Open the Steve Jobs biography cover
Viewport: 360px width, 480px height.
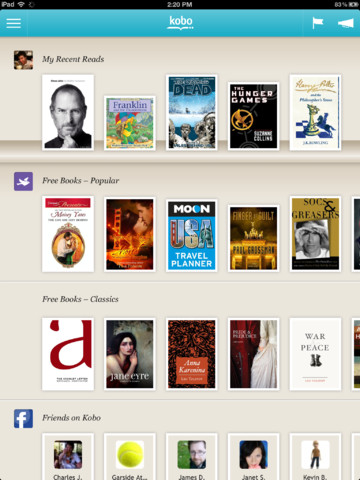(68, 113)
